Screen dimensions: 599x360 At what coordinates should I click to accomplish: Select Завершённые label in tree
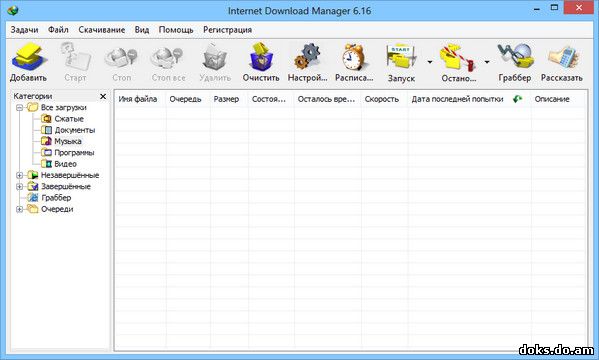[x=66, y=186]
